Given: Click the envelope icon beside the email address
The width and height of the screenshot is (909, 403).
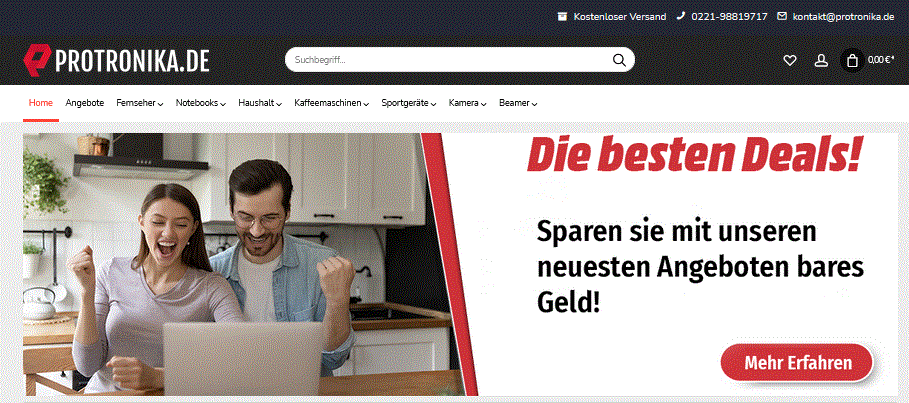Looking at the screenshot, I should [783, 16].
